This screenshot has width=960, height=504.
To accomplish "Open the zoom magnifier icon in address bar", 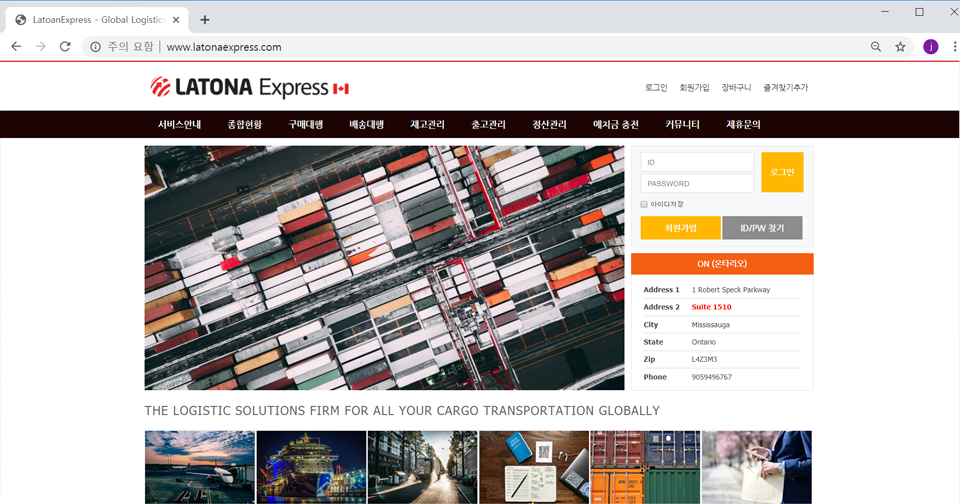I will coord(876,47).
